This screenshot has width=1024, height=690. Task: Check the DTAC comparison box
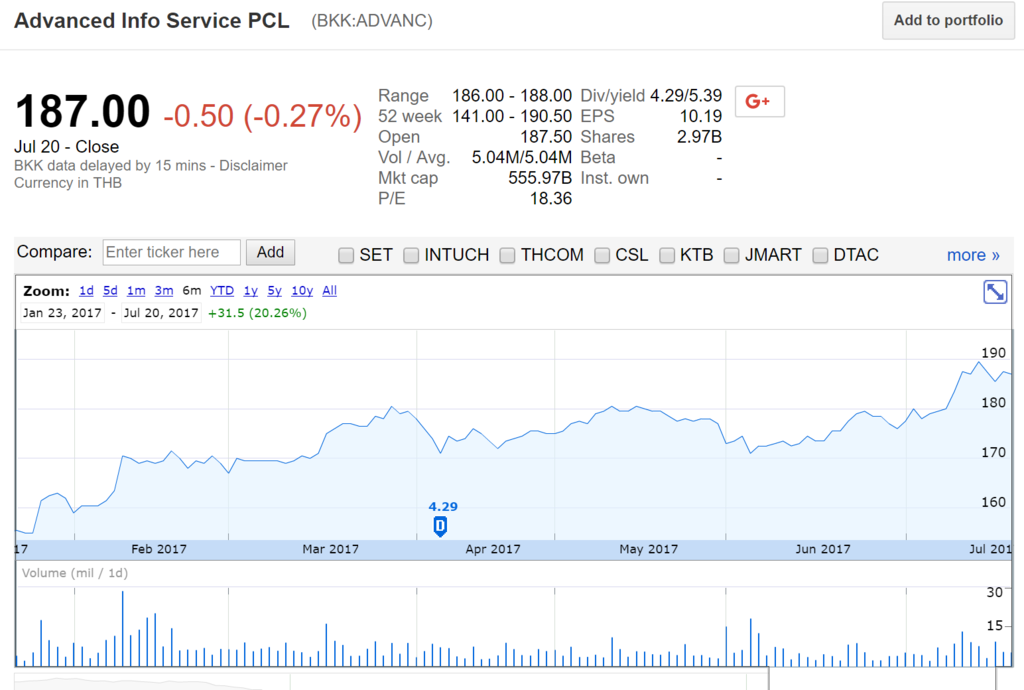click(820, 255)
